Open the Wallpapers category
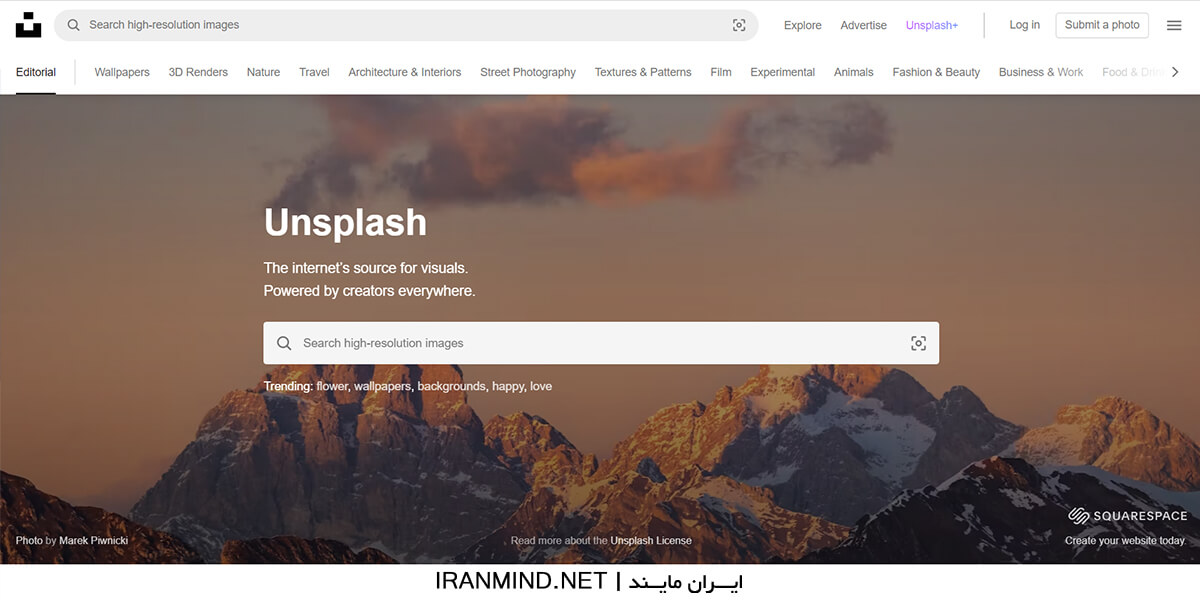 122,72
